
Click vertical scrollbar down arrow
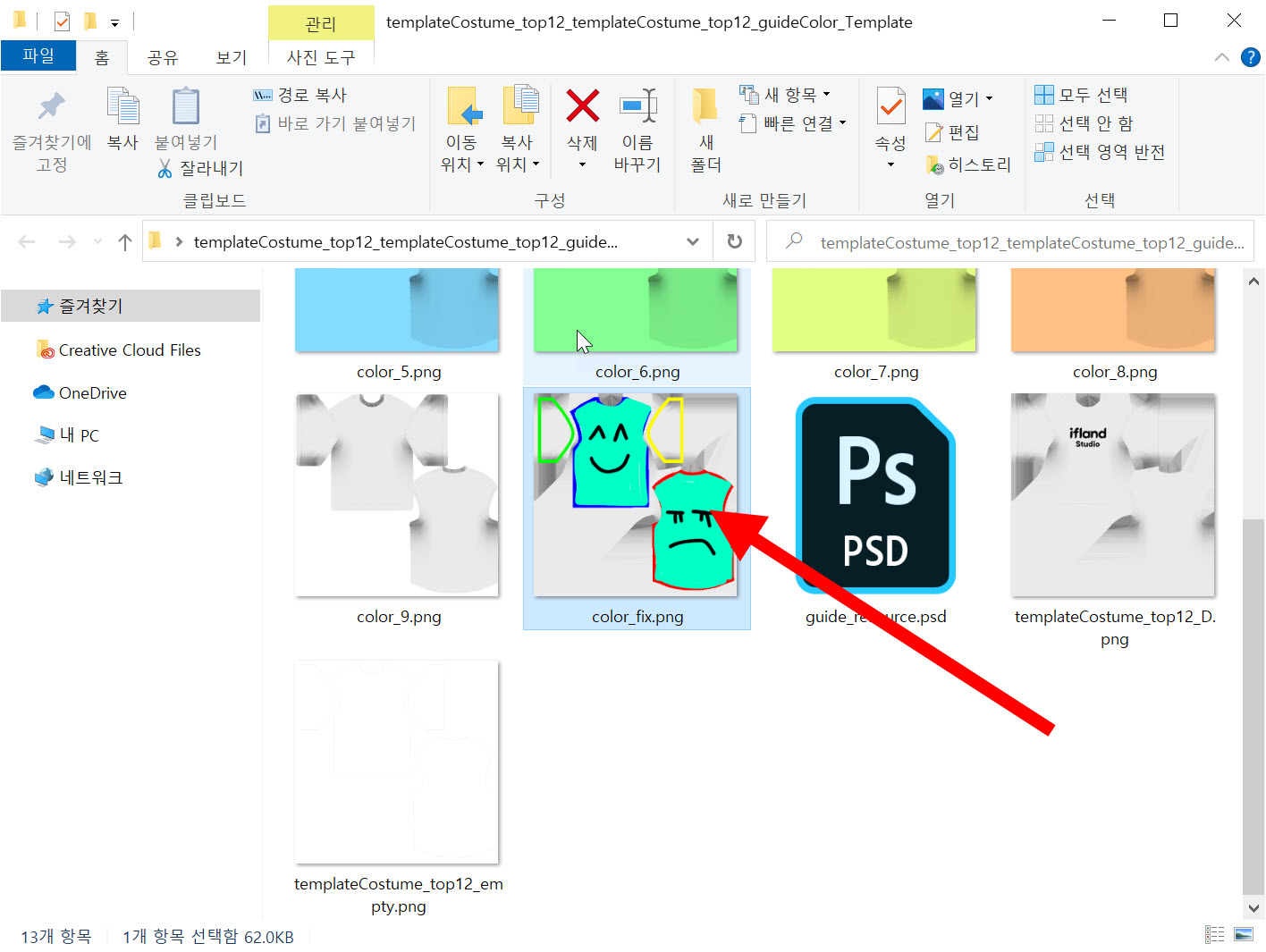pyautogui.click(x=1253, y=908)
